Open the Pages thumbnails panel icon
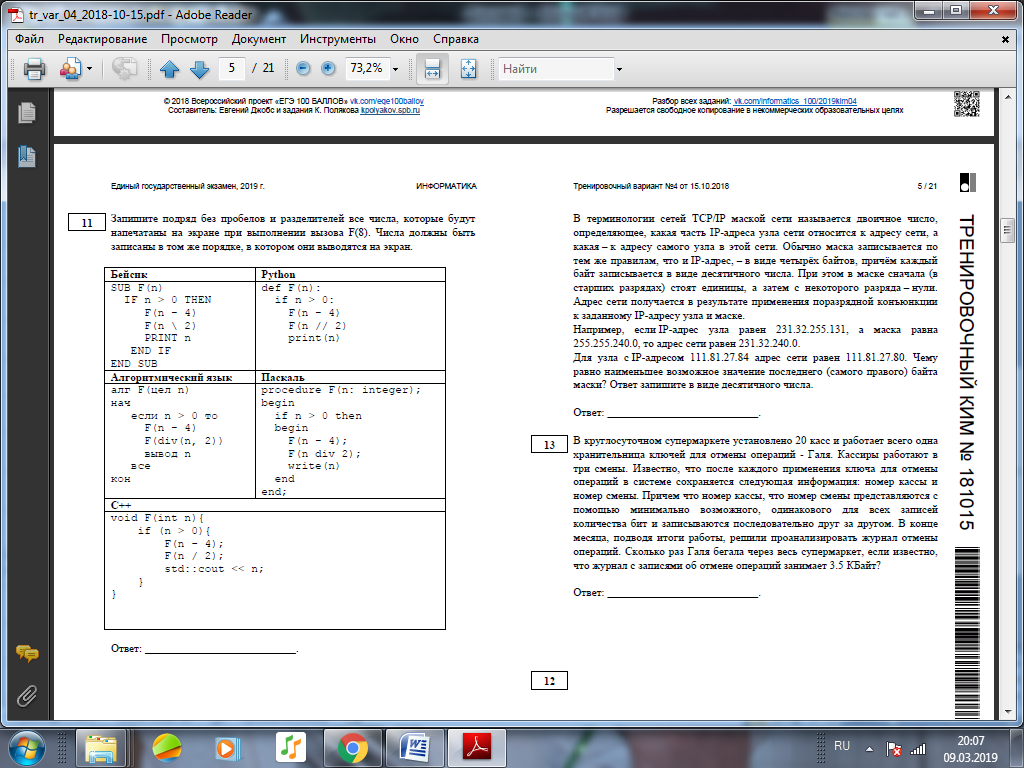 pos(27,113)
